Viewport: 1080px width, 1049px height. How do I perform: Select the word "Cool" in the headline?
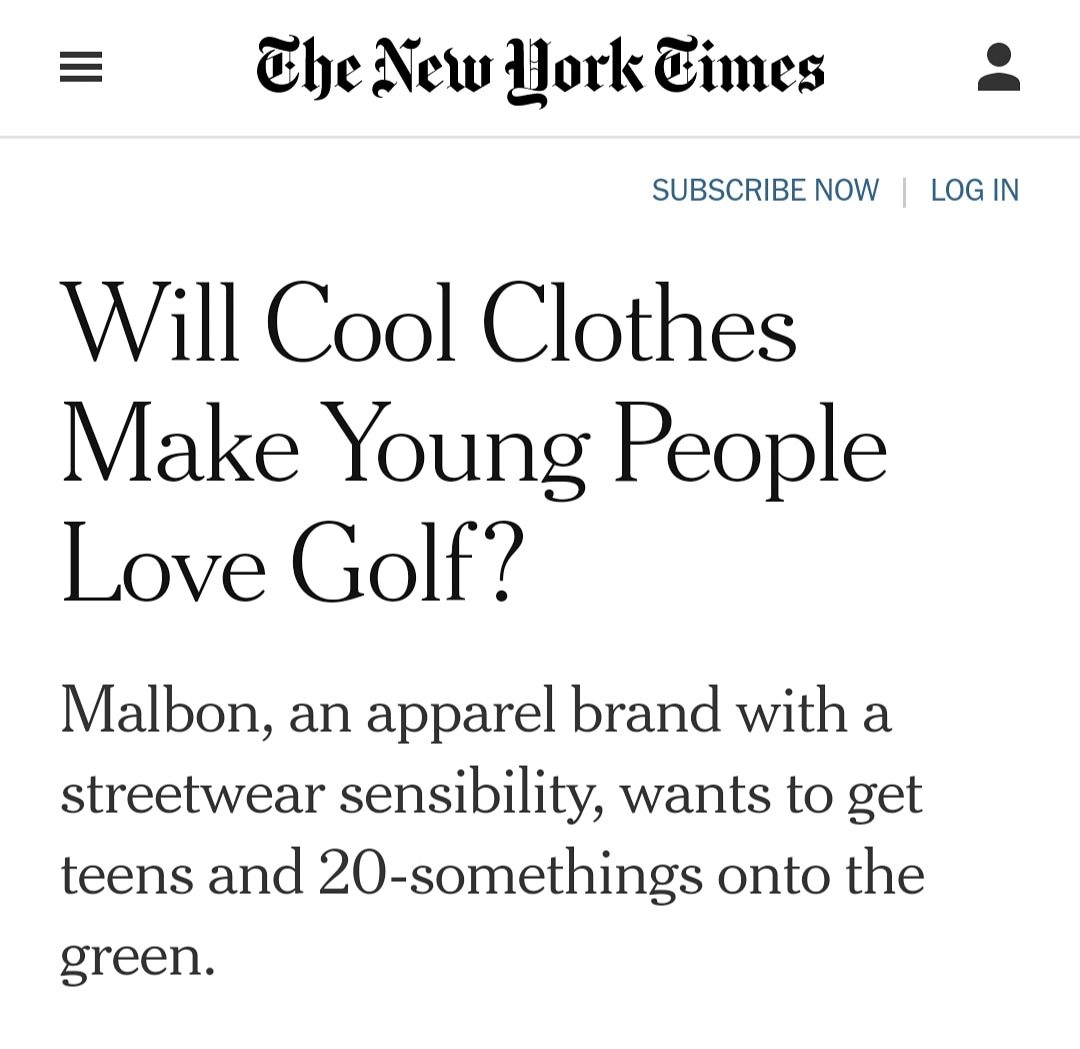pos(362,322)
